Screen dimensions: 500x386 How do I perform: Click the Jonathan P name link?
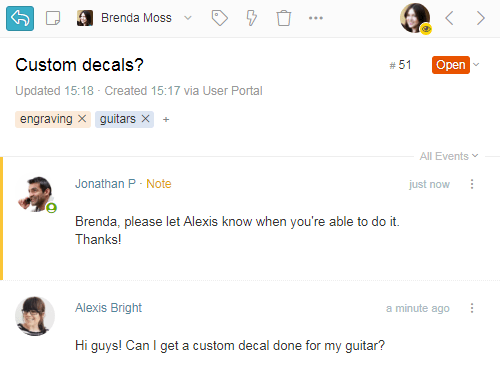[x=105, y=184]
